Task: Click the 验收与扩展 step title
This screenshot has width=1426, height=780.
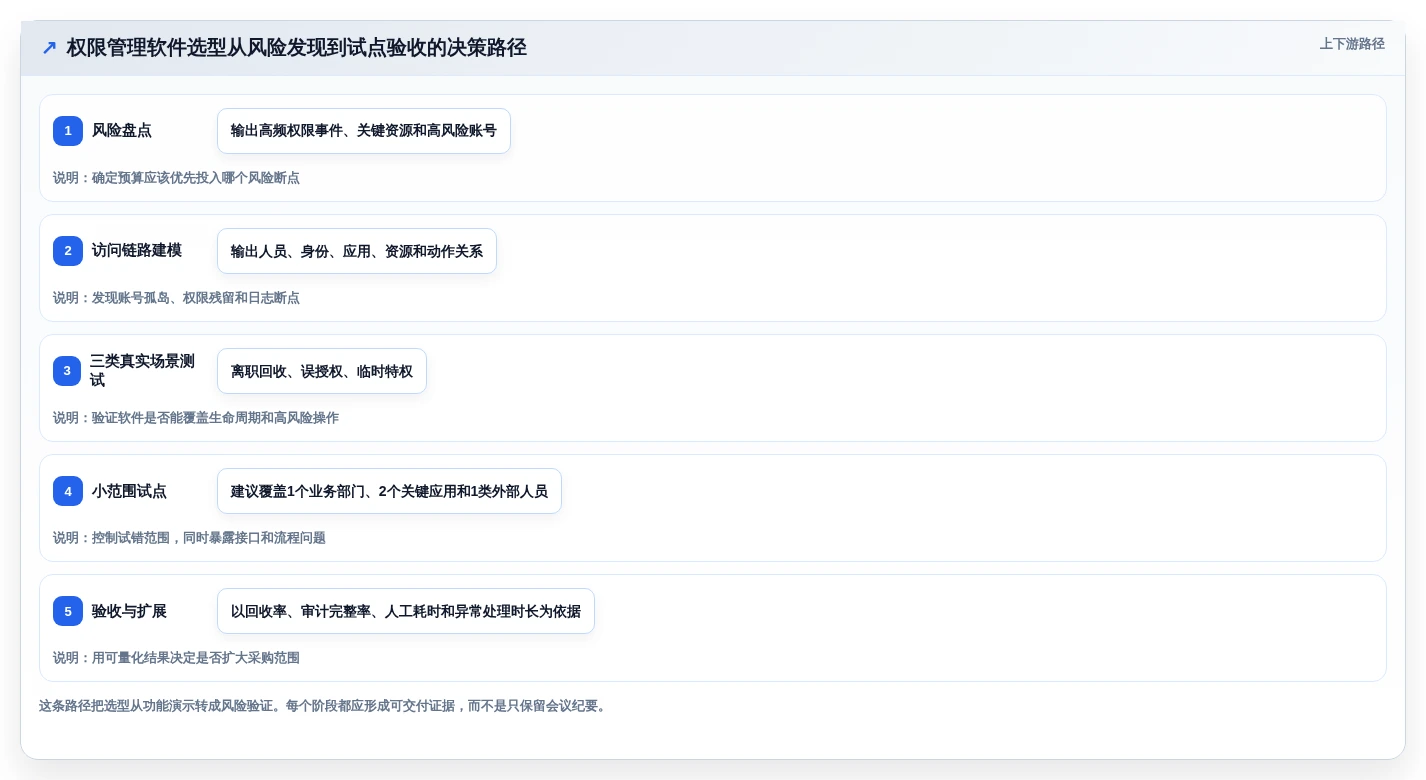Action: tap(129, 611)
